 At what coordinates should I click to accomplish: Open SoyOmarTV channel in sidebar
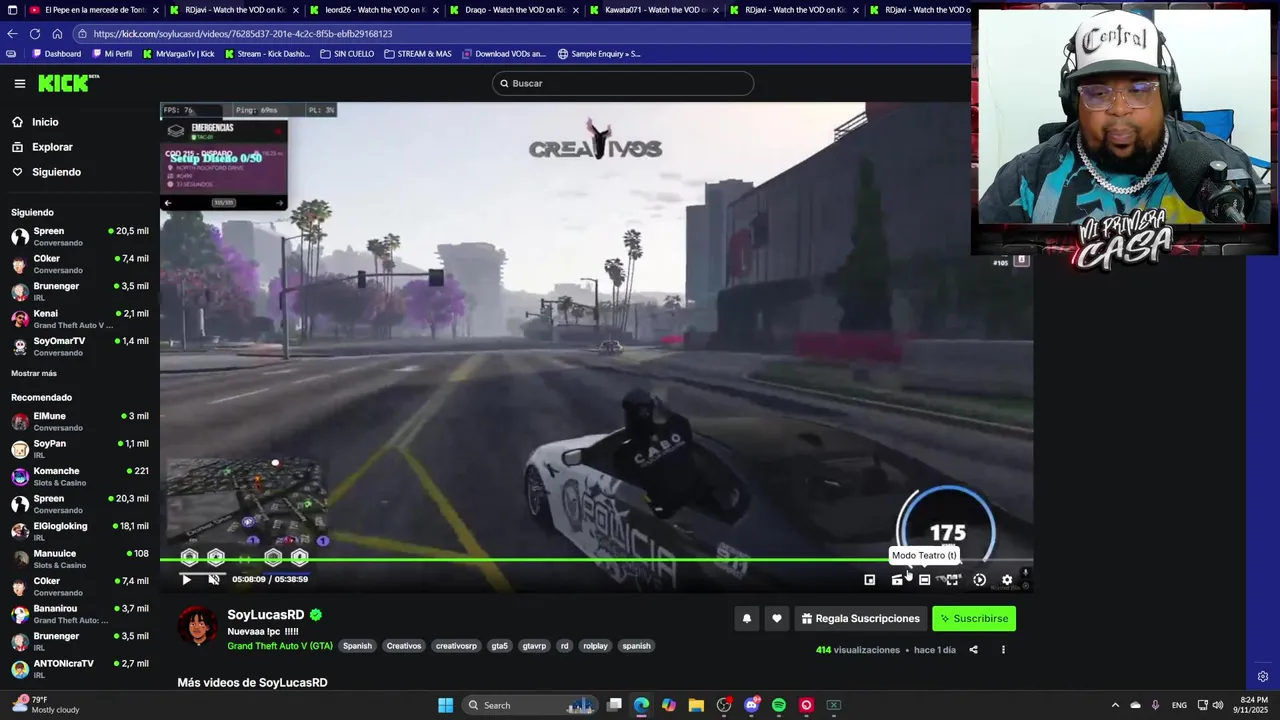pos(80,346)
